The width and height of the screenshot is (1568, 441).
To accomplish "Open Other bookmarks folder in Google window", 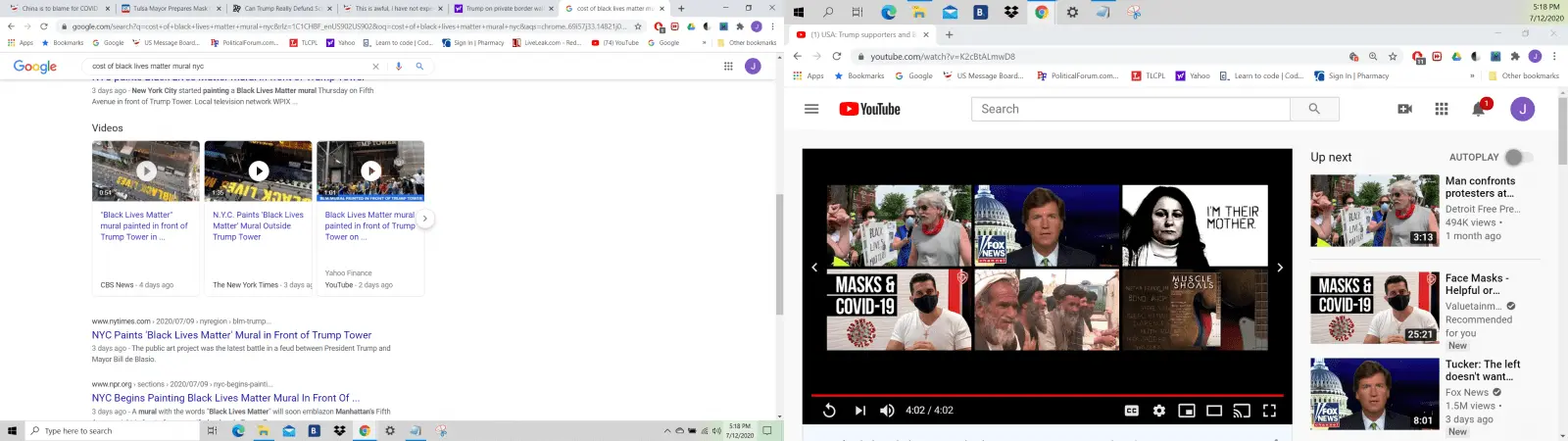I will [x=747, y=42].
